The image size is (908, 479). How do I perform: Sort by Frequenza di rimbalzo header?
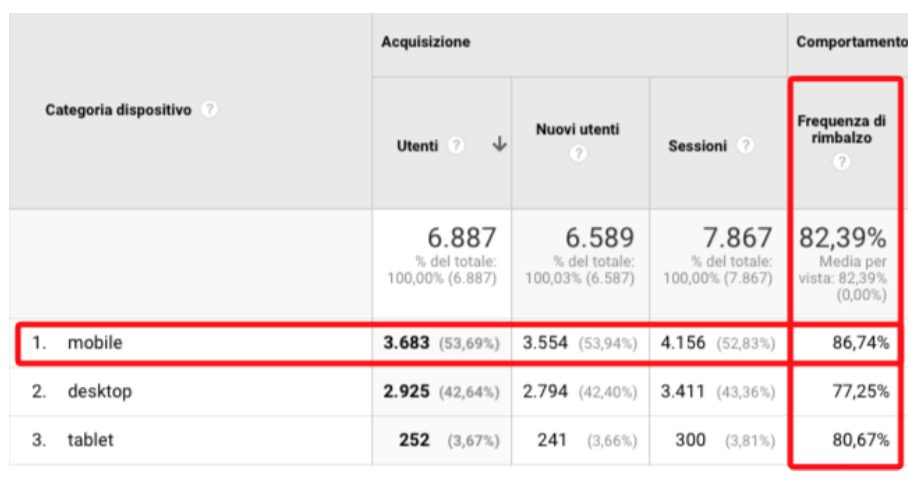pos(841,129)
